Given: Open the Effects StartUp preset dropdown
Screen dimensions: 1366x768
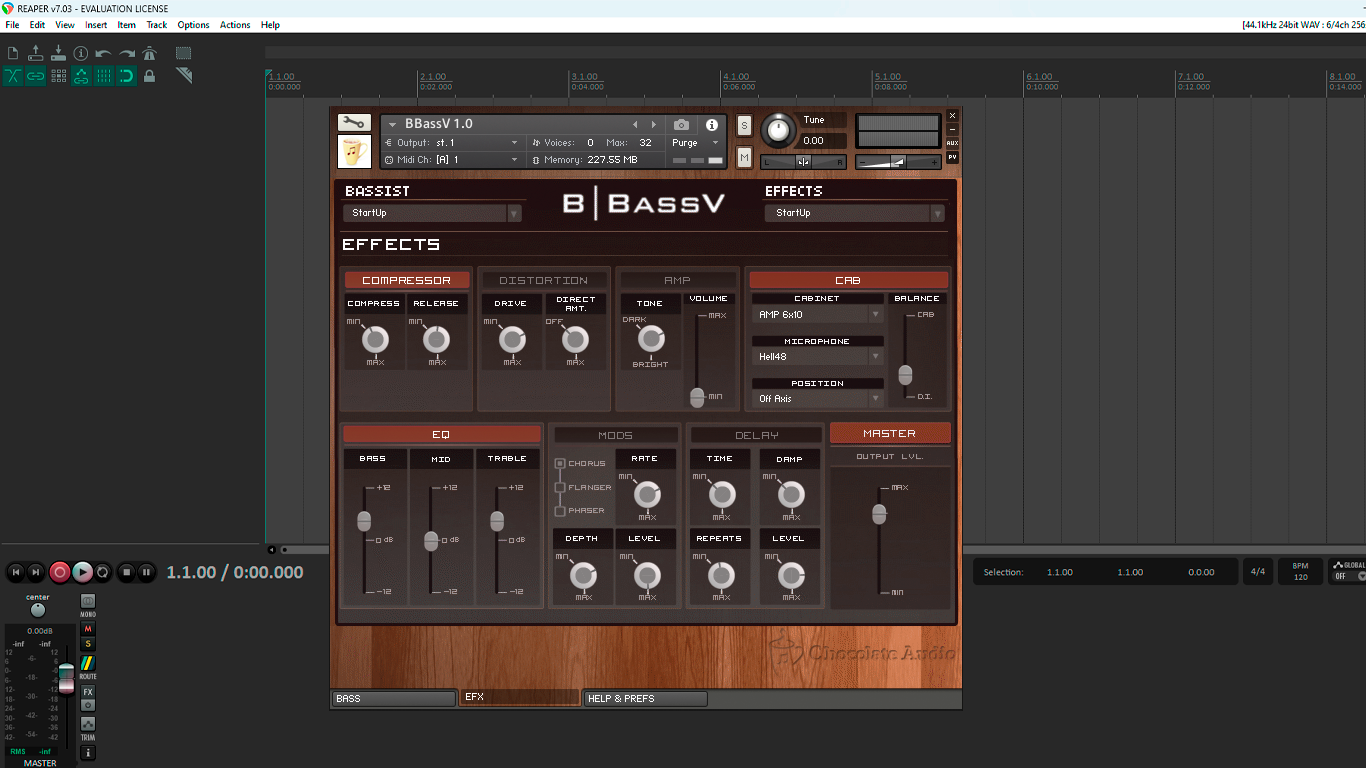Looking at the screenshot, I should point(854,213).
